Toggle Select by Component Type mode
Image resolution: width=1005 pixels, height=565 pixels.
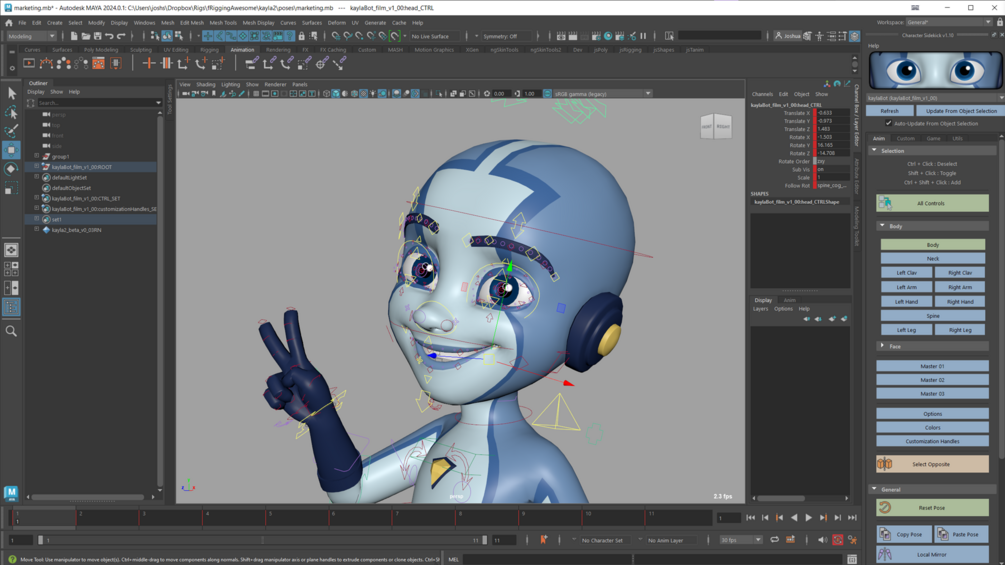point(179,36)
